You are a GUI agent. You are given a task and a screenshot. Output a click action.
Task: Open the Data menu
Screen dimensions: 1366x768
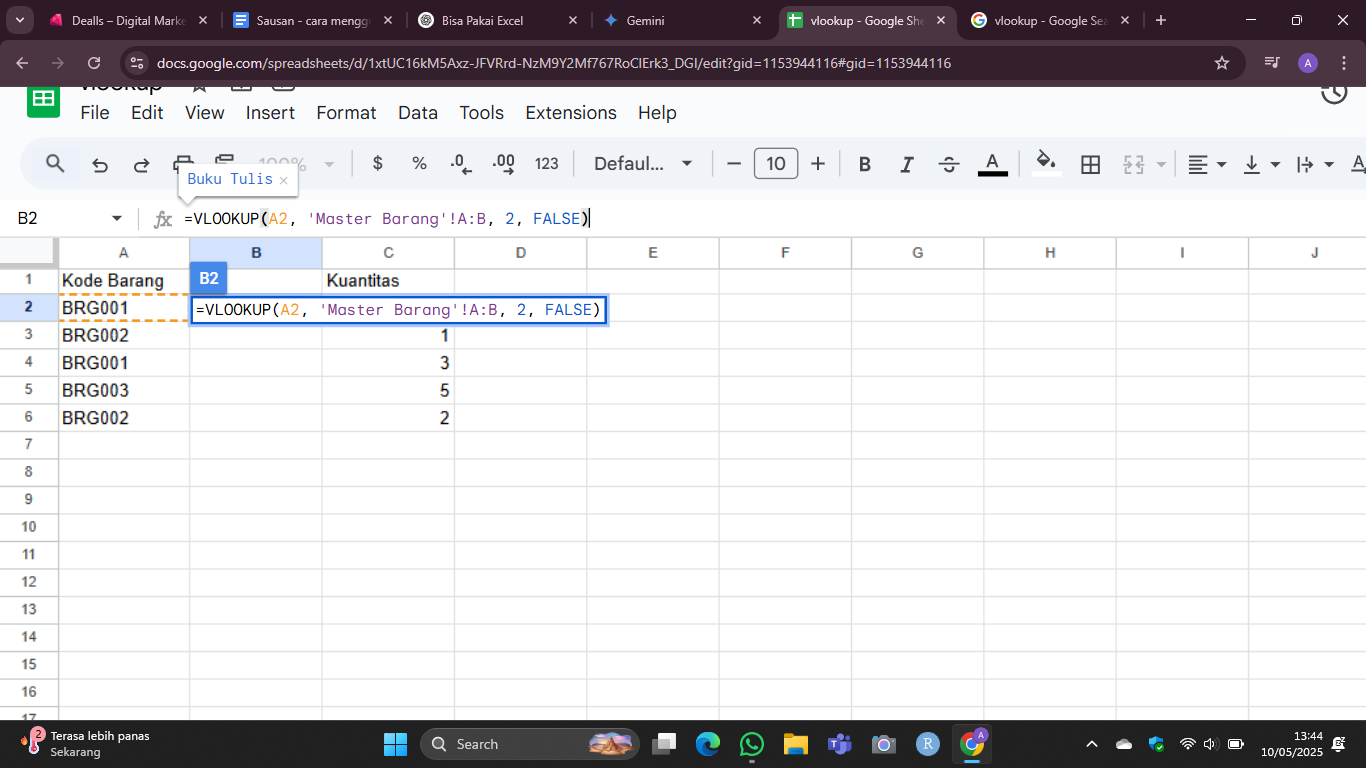(x=418, y=113)
